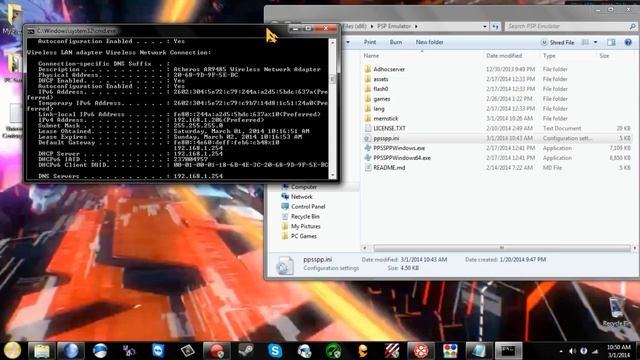Click the cmd window scroll down arrow
This screenshot has width=640, height=360.
click(333, 175)
